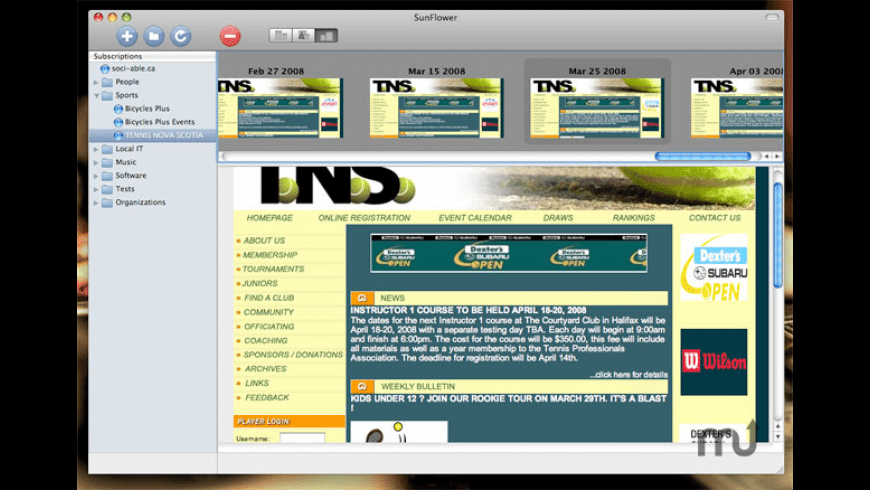Click the Software folder icon

(x=107, y=175)
